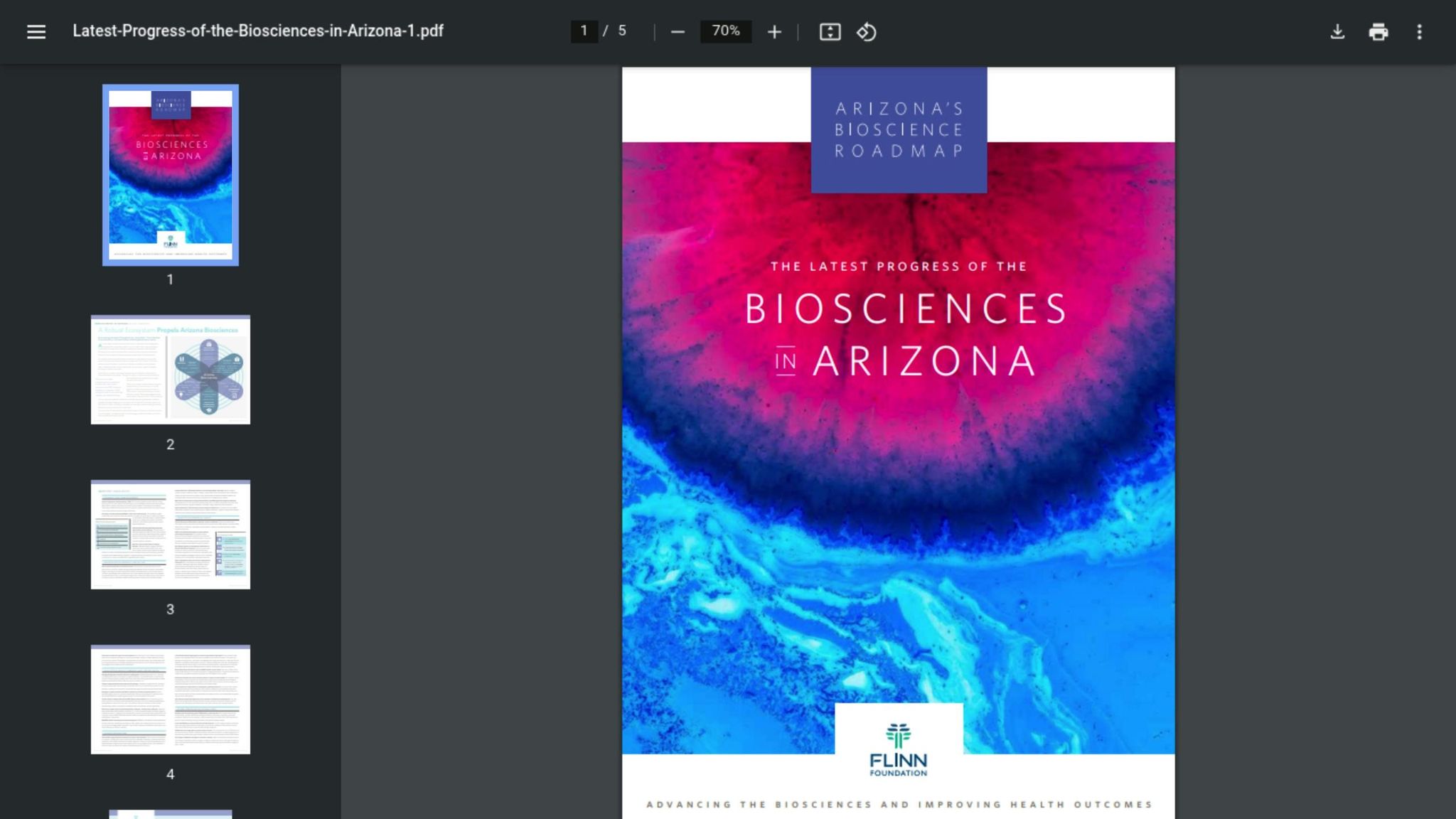Click the Arizona's Bioscience Roadmap banner

[899, 130]
